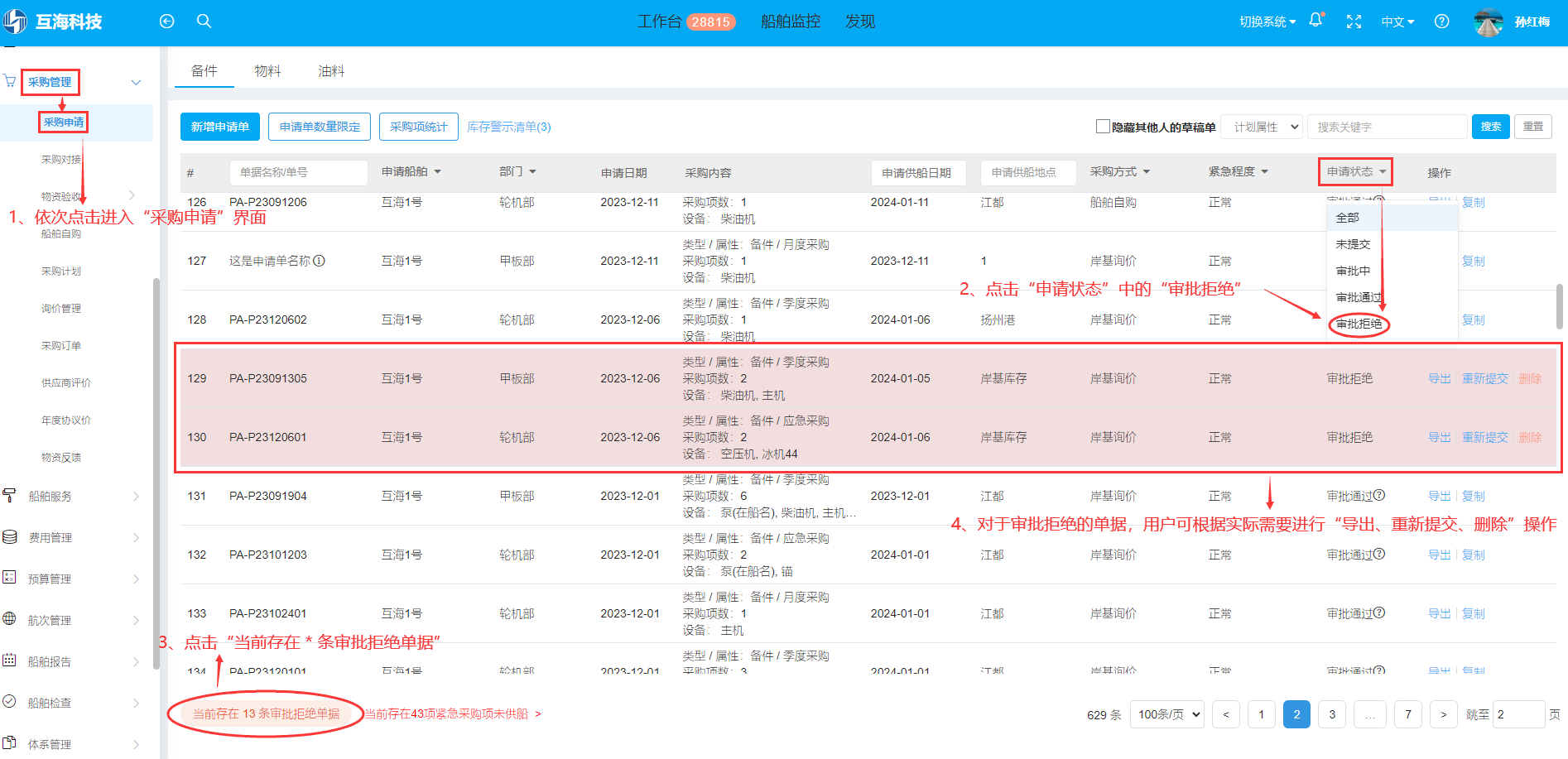Click info icon beside 这是申请单名称

click(x=319, y=261)
